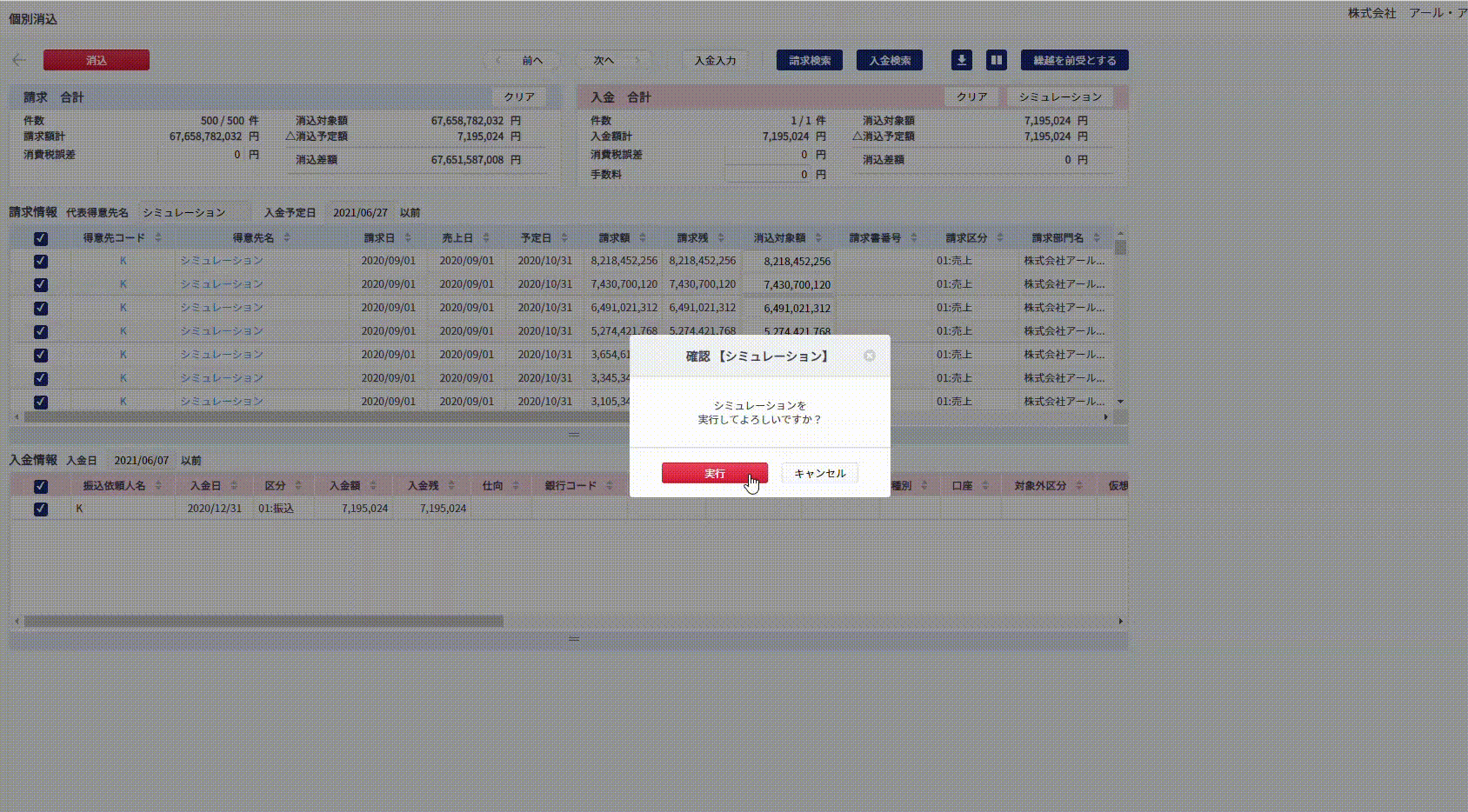1468x812 pixels.
Task: Uncheck the row with 消込対象額 5,274,421,768
Action: (x=41, y=331)
